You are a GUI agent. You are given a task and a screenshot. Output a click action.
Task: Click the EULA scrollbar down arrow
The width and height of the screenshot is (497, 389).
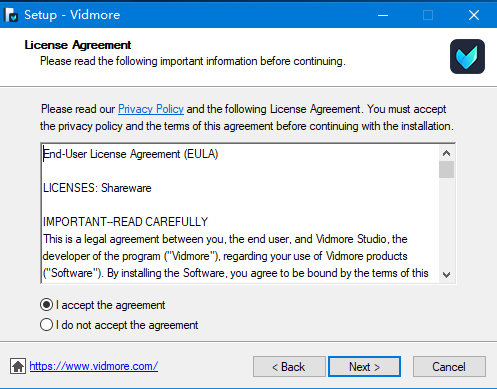click(446, 275)
